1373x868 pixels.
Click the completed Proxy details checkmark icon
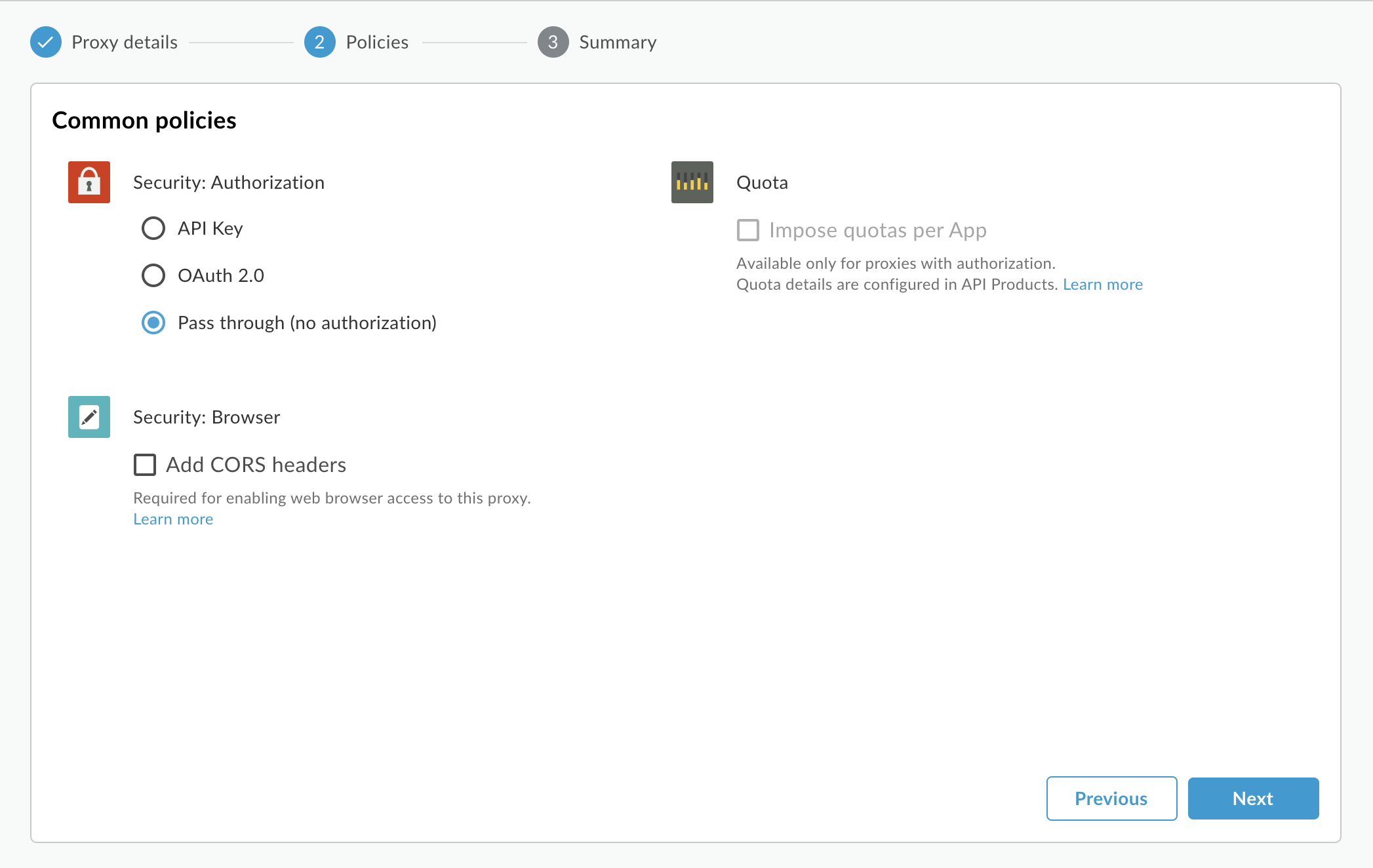click(46, 41)
